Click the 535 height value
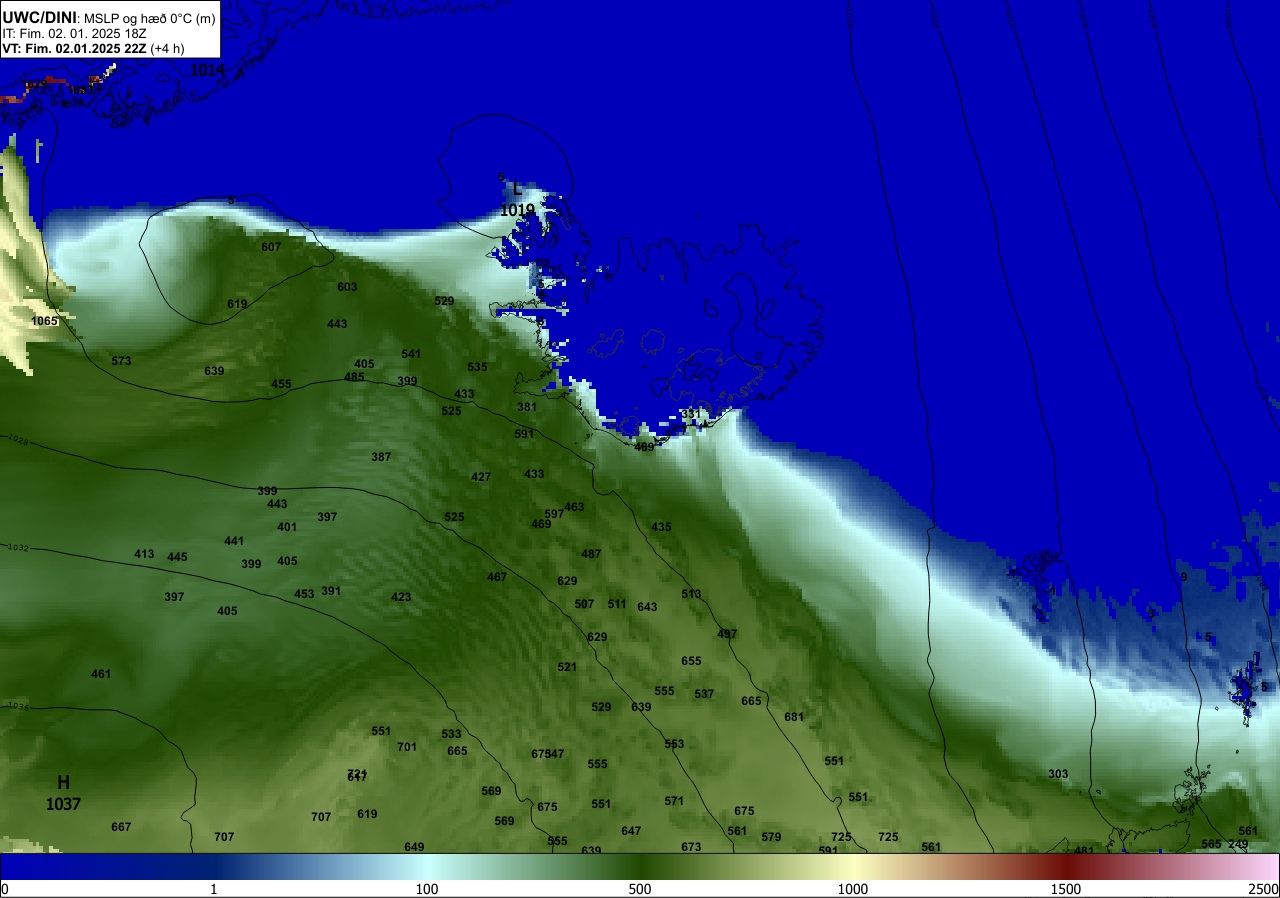The width and height of the screenshot is (1280, 898). 477,367
